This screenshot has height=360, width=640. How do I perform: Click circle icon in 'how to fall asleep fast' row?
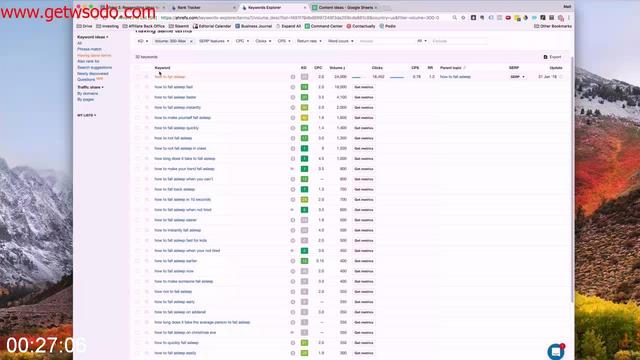[x=293, y=87]
